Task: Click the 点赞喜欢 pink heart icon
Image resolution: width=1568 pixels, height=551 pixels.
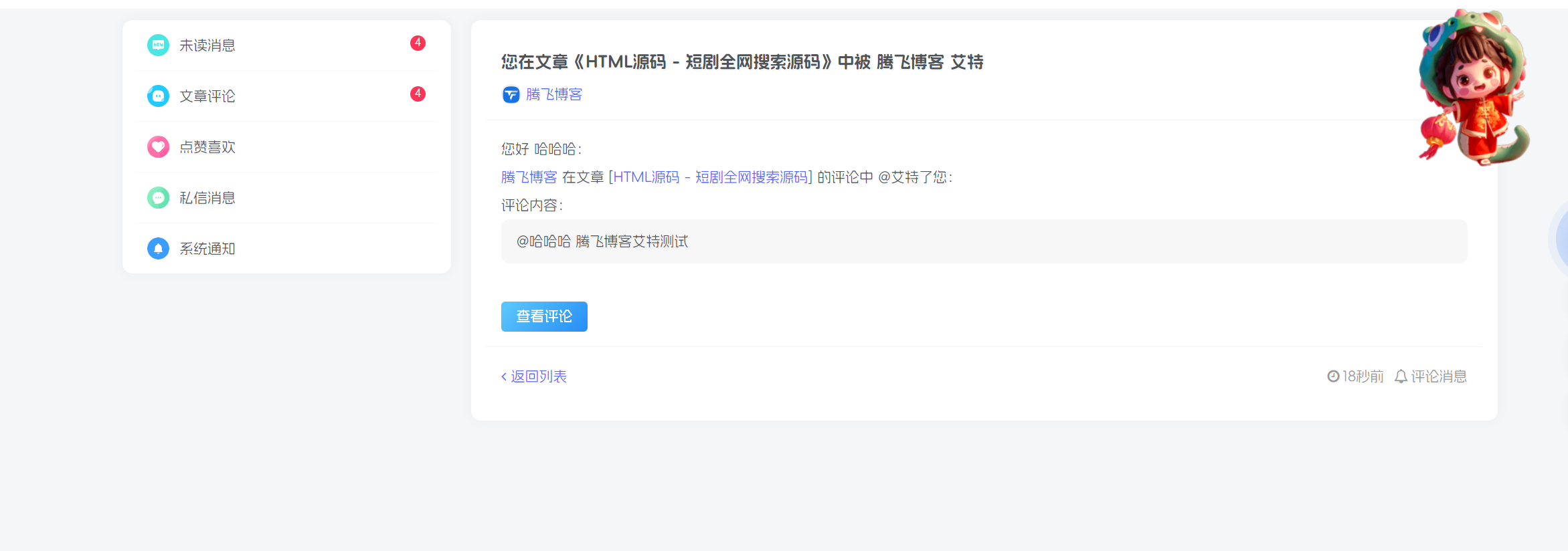Action: (158, 147)
